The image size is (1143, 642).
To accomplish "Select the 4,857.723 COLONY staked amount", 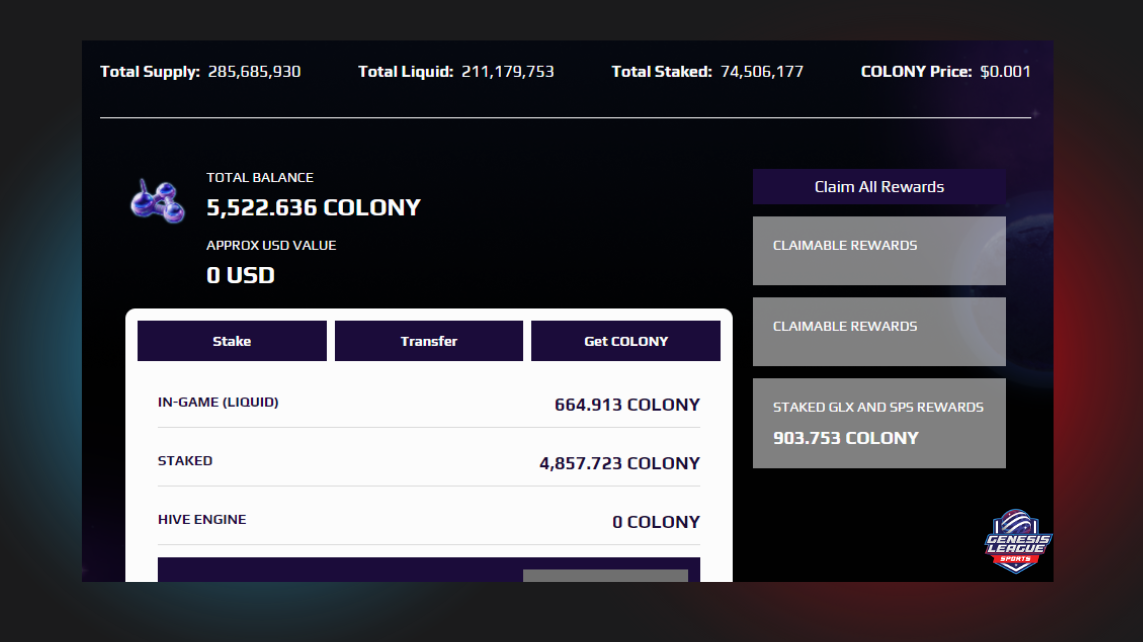I will 620,463.
